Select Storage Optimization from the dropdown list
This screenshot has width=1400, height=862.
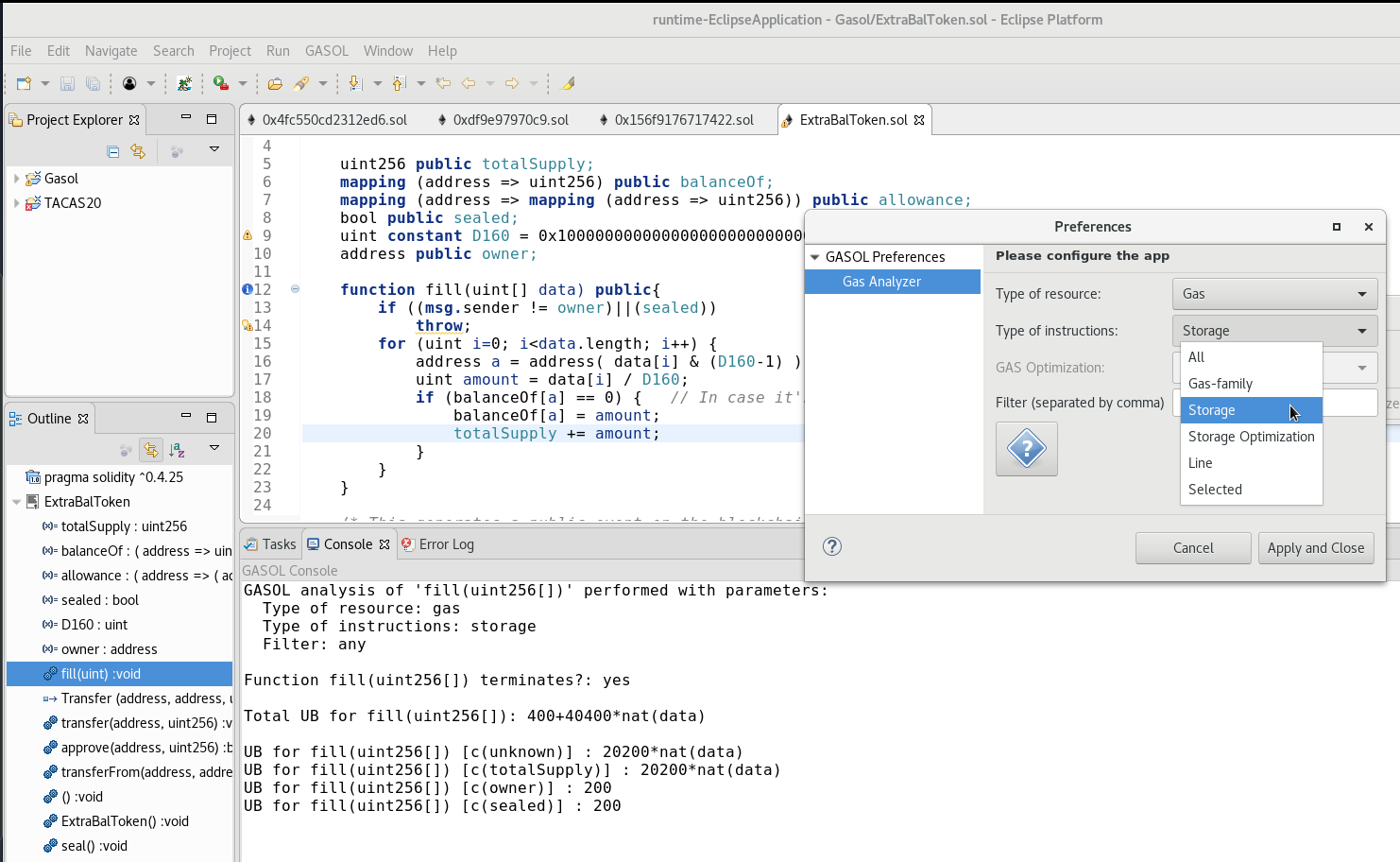(x=1250, y=437)
